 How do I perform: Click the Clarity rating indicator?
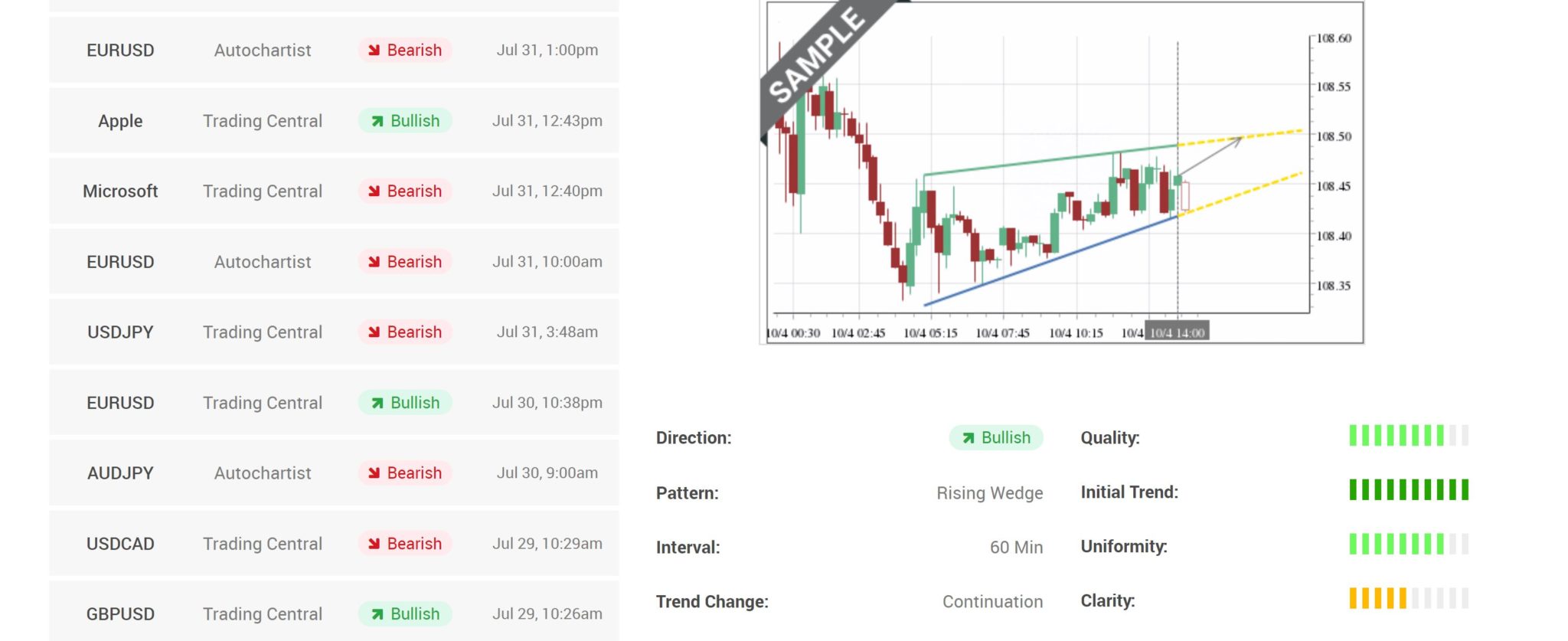click(1409, 599)
